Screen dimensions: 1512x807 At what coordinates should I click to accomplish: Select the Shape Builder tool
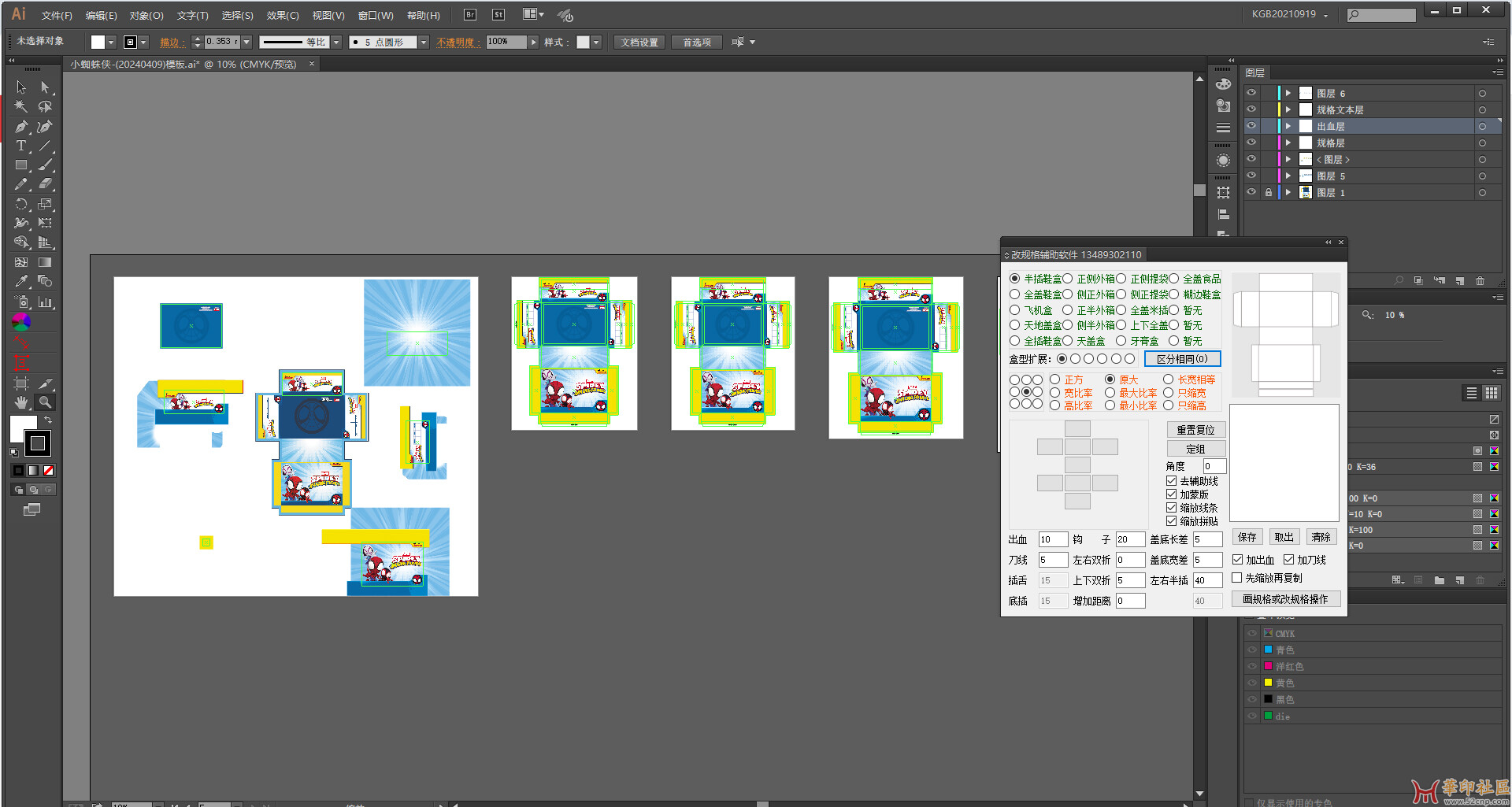(21, 242)
